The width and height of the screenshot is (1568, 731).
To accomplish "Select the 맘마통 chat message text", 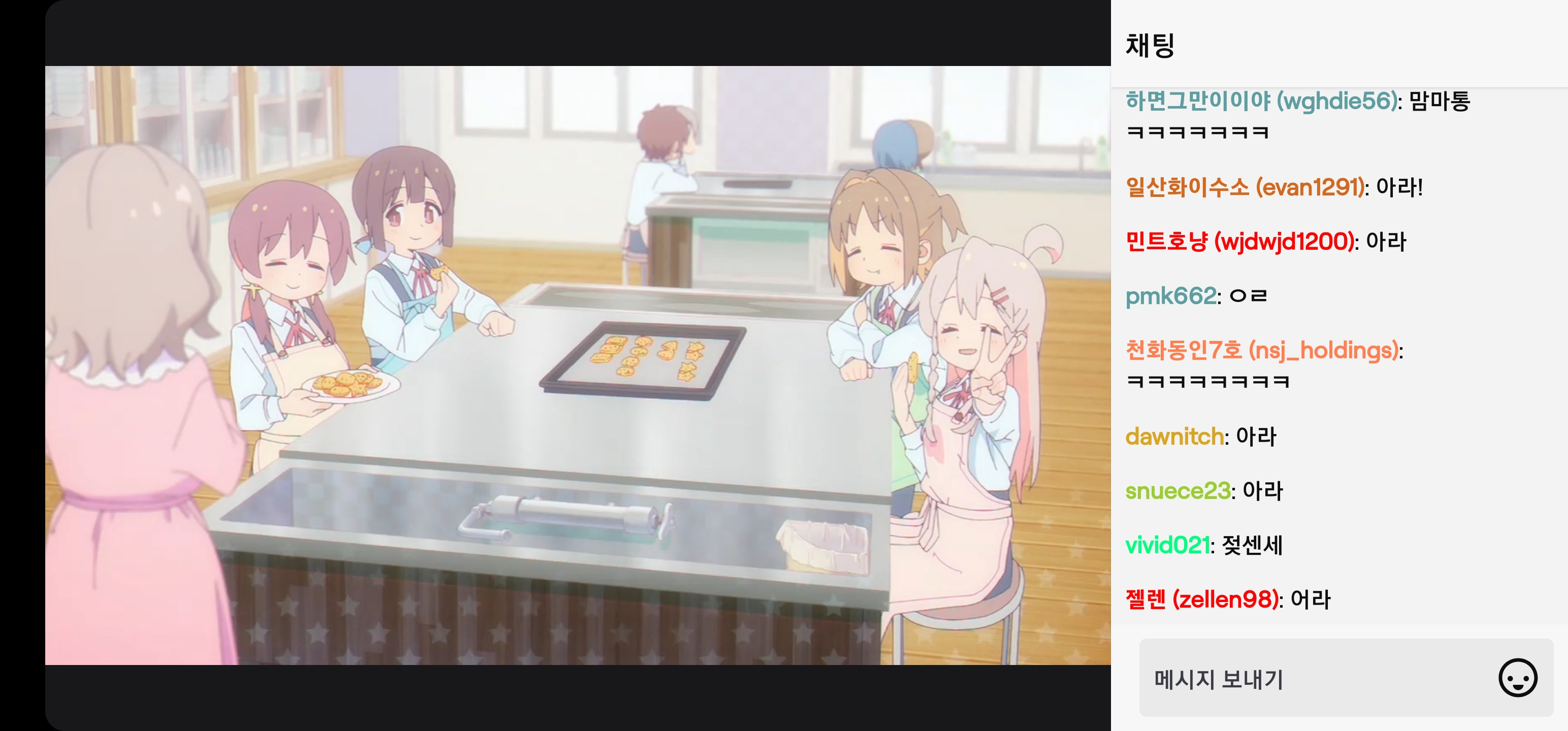I will (1440, 101).
